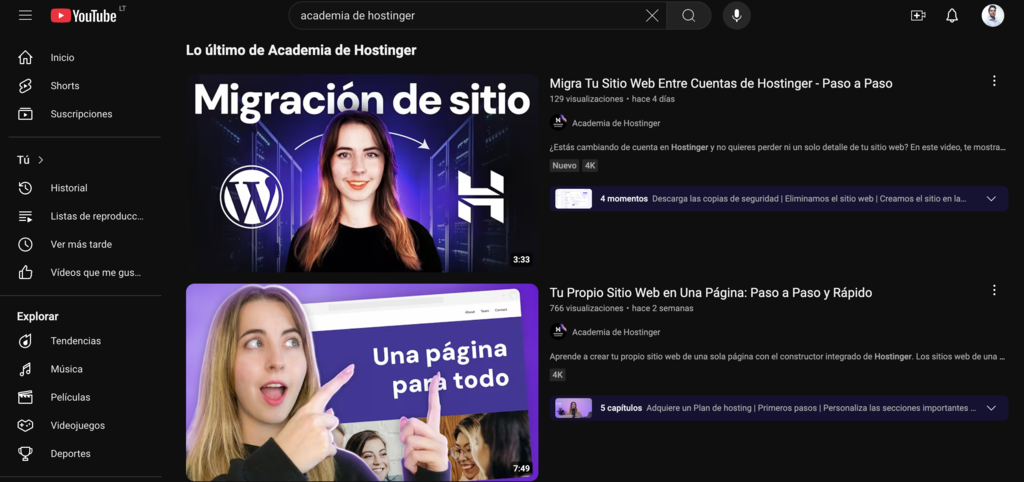Click the liked videos thumbs-up icon
Image resolution: width=1024 pixels, height=482 pixels.
click(25, 272)
